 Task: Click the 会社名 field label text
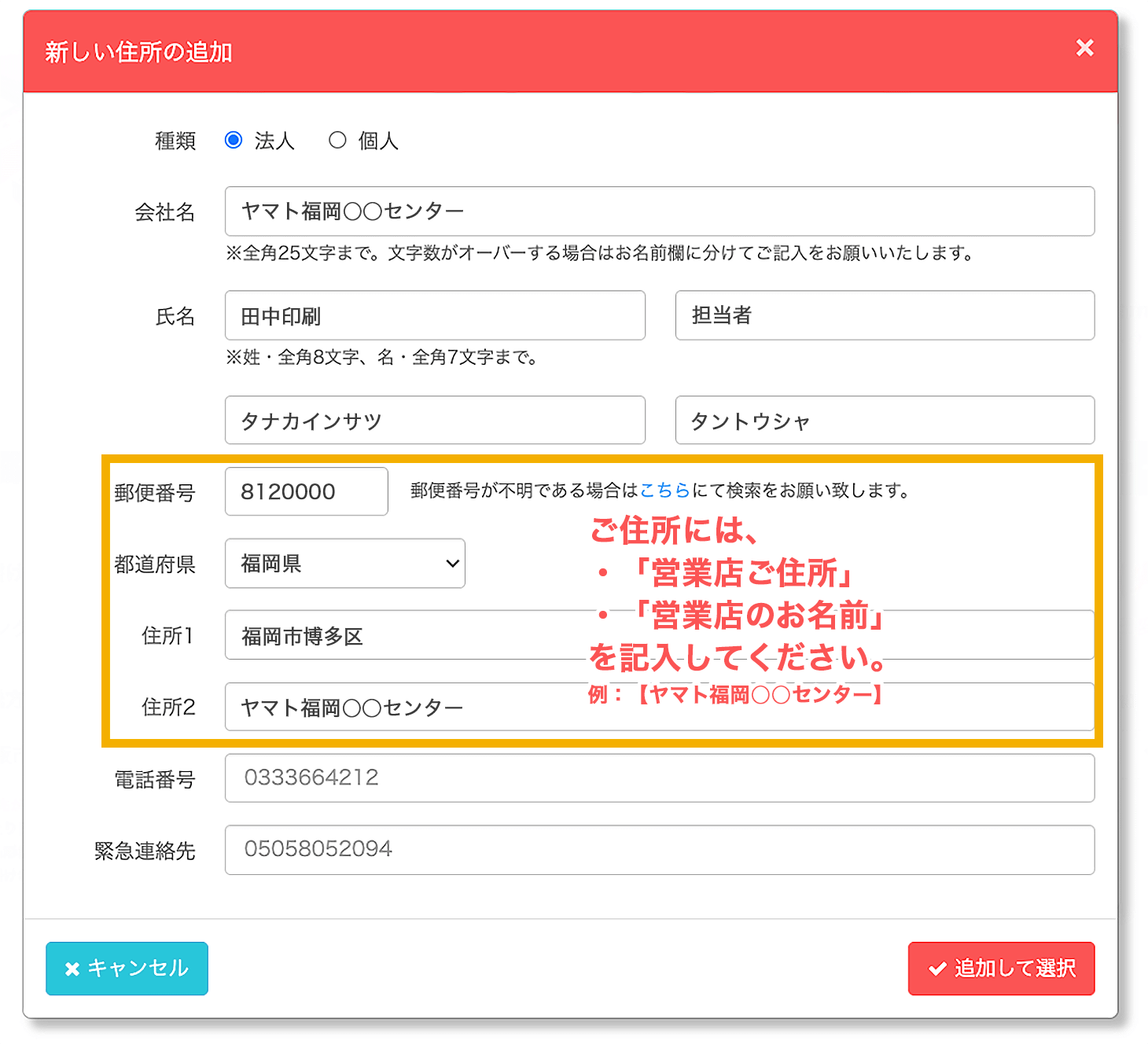164,212
